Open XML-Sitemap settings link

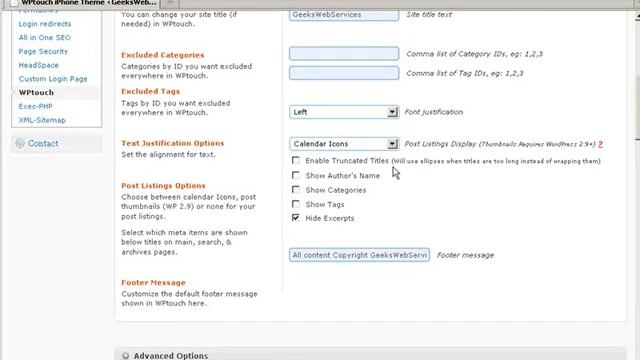pos(42,120)
